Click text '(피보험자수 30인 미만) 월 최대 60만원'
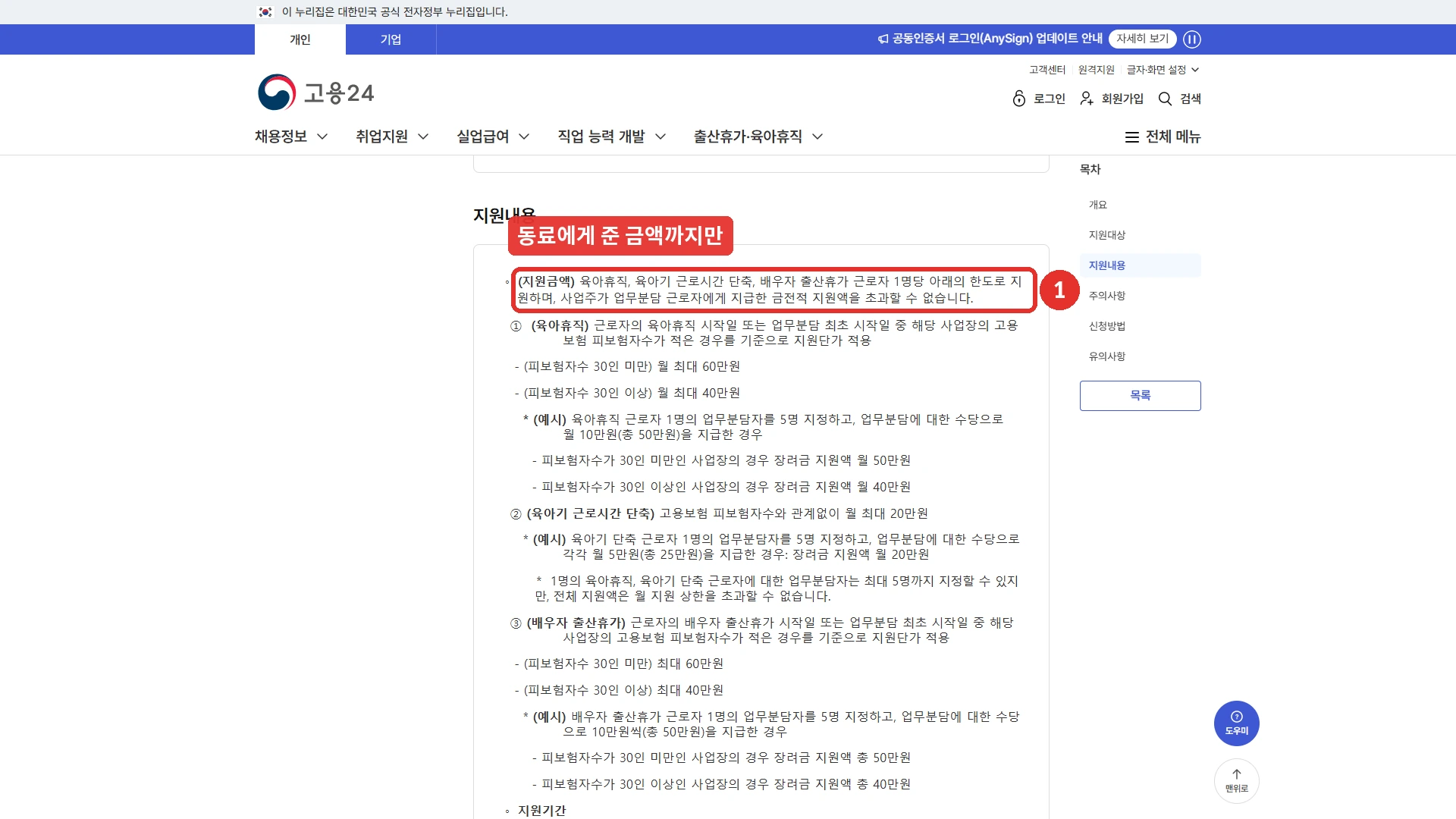The image size is (1456, 819). (x=632, y=366)
